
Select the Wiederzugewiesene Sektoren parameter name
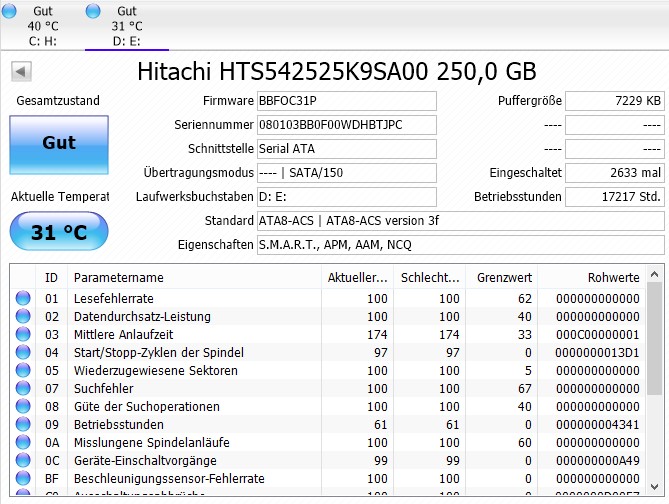155,370
